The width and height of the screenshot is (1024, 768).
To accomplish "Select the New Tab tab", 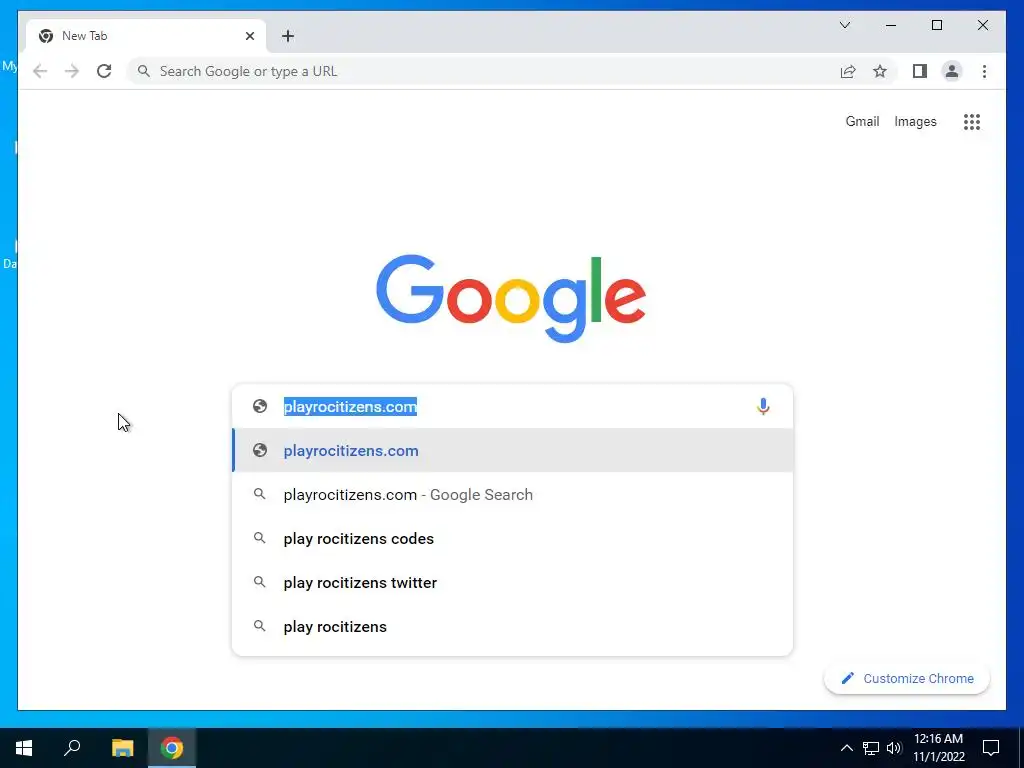I will pos(146,36).
